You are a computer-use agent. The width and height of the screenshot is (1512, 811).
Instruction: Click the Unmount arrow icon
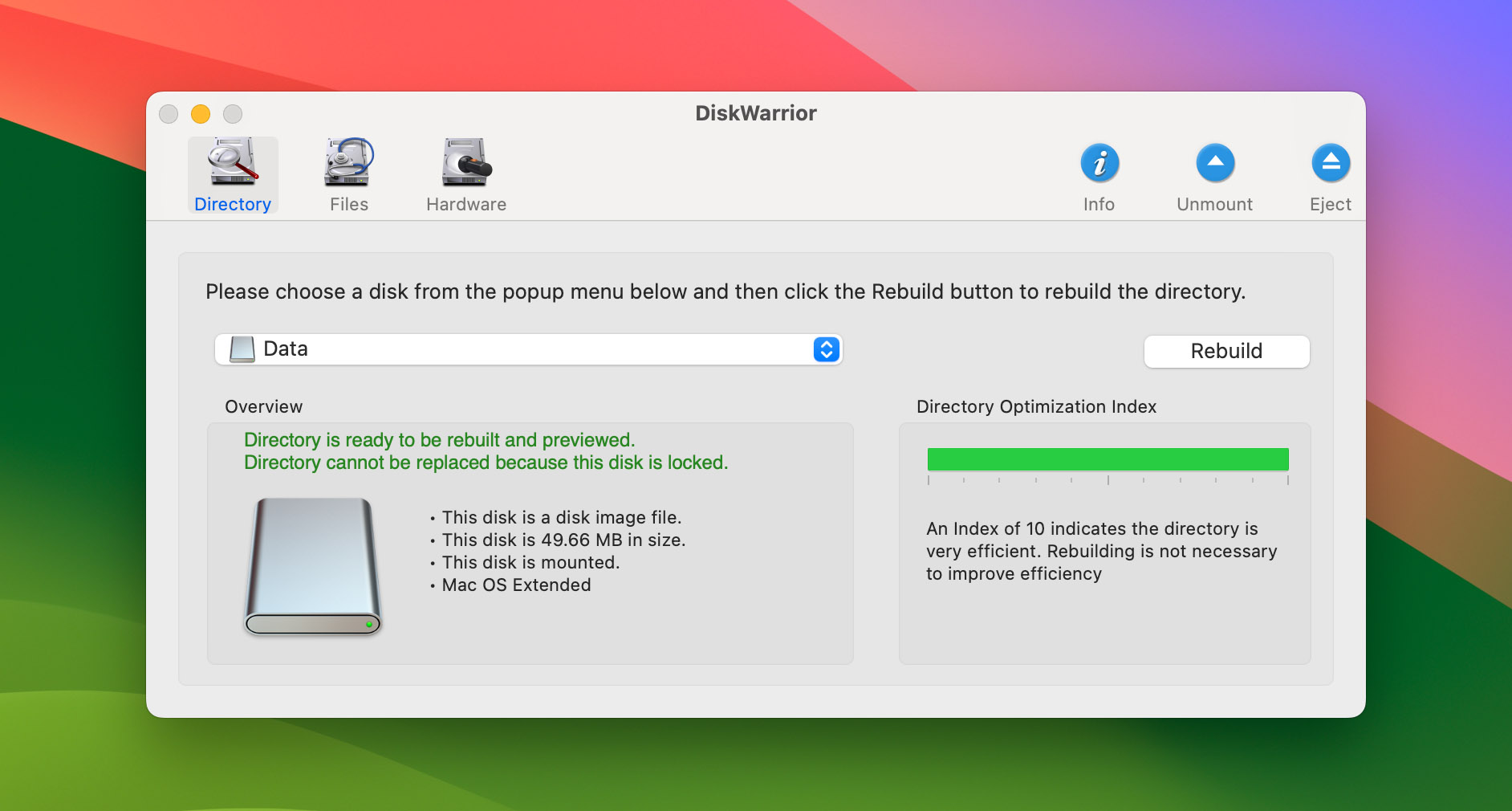1215,163
